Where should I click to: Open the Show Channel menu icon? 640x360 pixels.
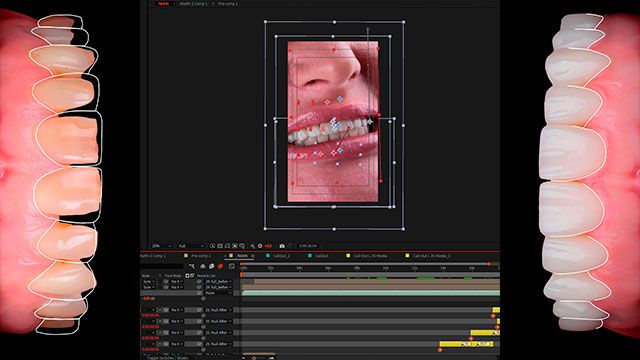tap(253, 246)
